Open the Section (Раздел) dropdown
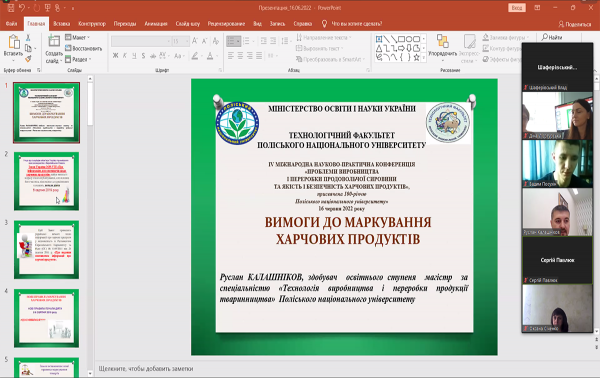 [78, 59]
